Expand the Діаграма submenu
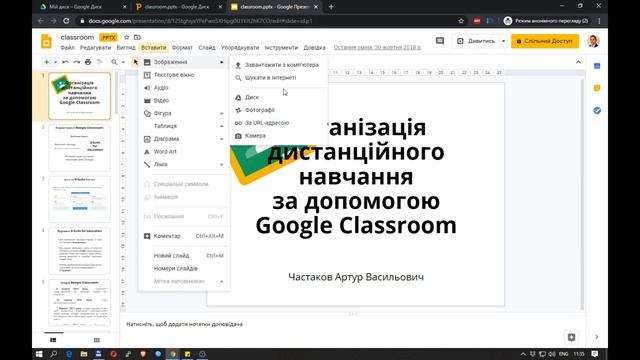The height and width of the screenshot is (360, 640). [x=222, y=139]
